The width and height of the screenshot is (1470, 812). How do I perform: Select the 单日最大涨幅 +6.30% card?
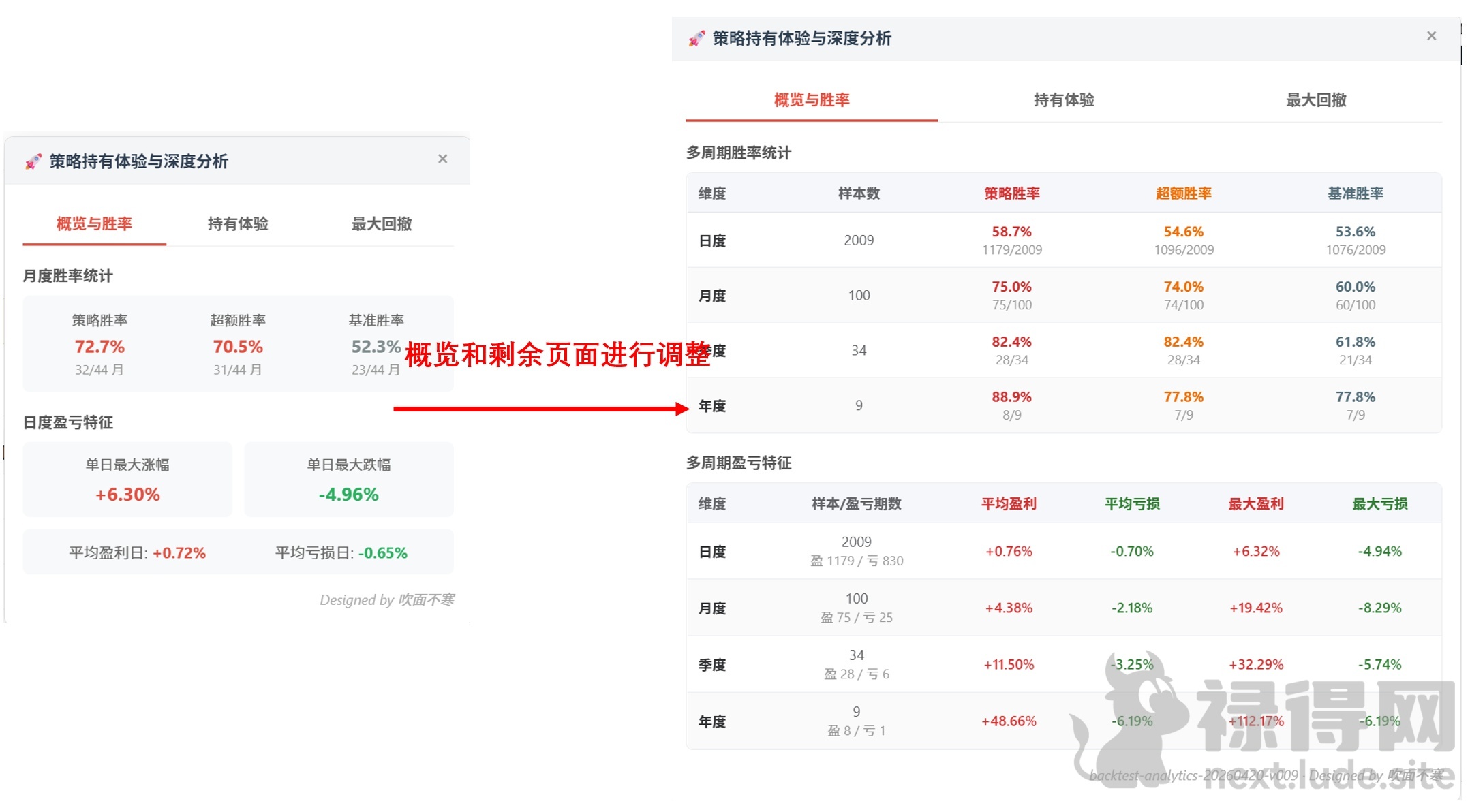[127, 480]
